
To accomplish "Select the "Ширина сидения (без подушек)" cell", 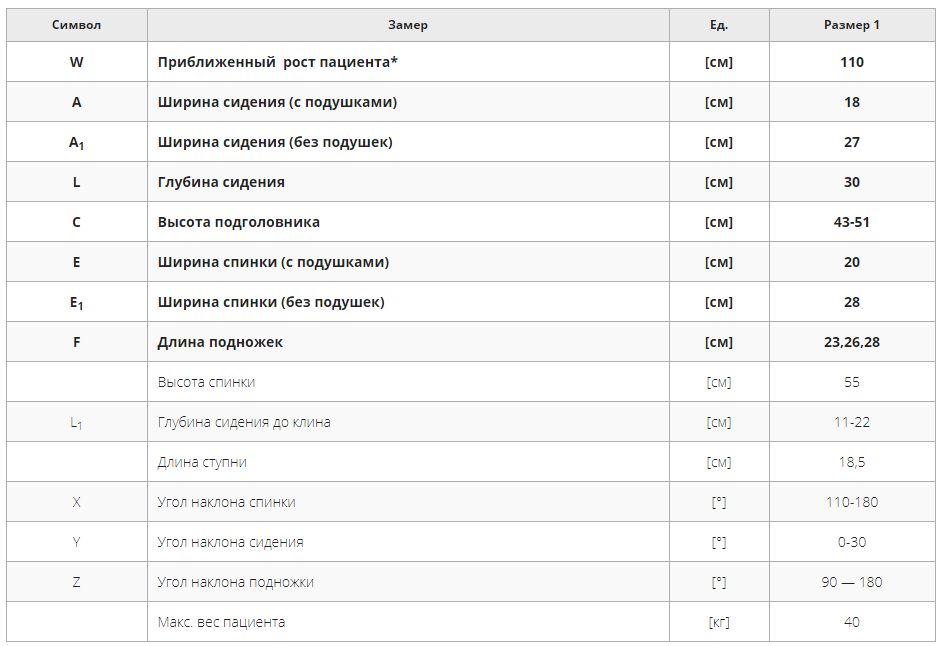I will (x=275, y=142).
